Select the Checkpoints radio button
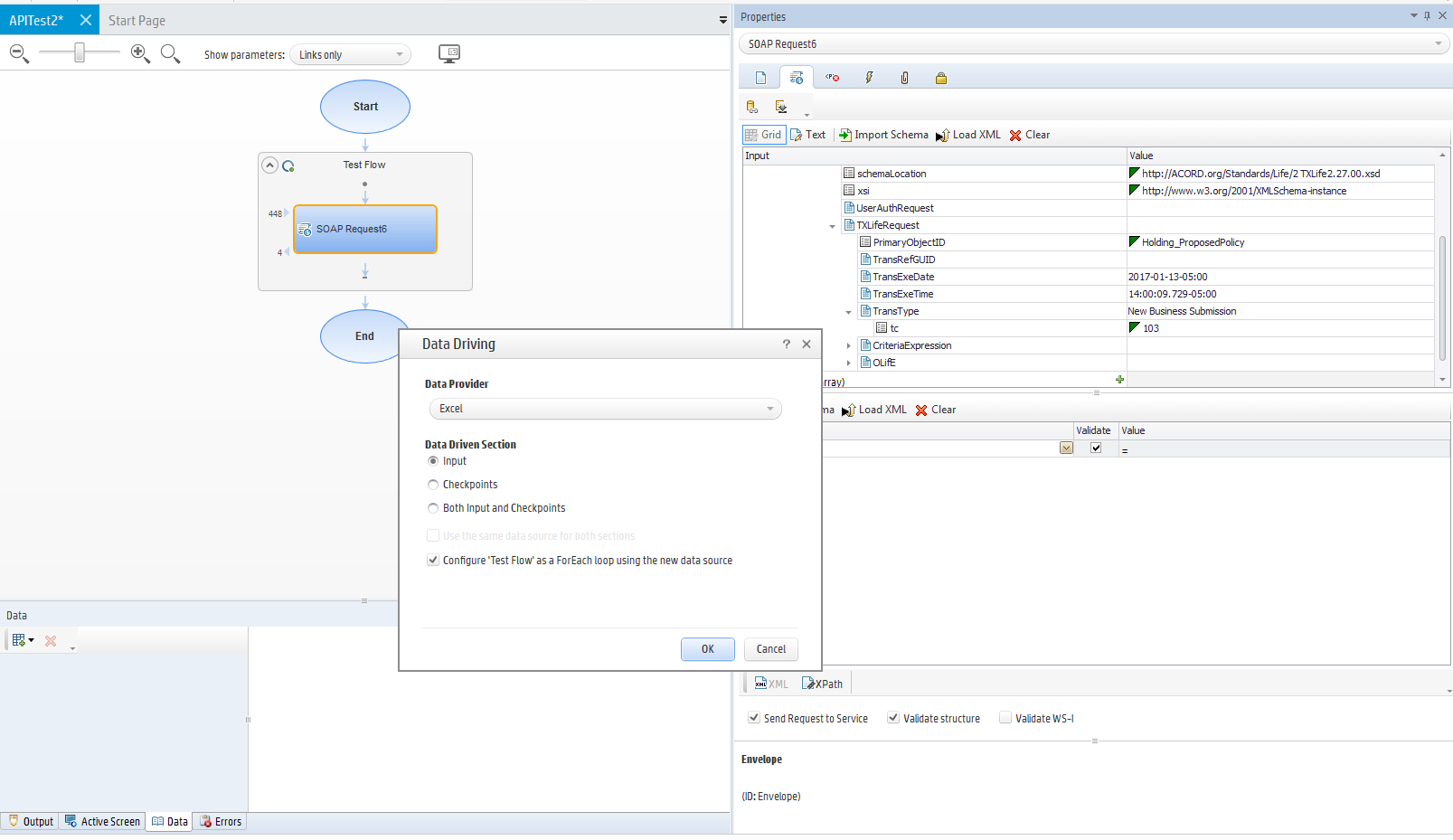Screen dimensions: 1453x840 tap(433, 485)
